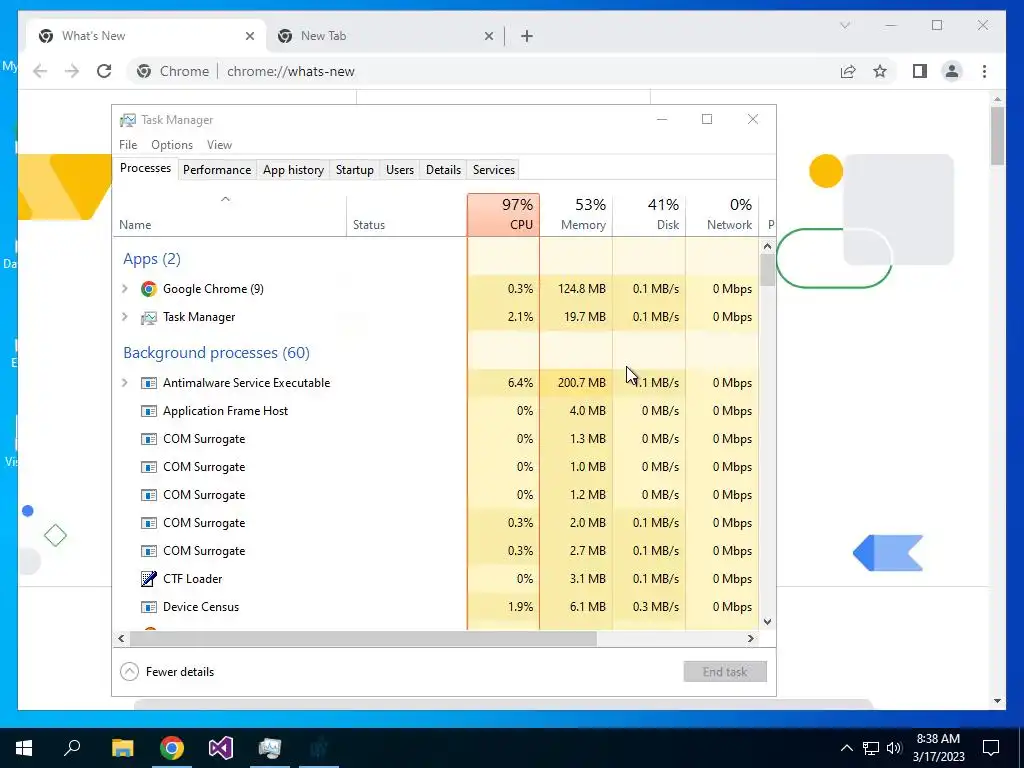The width and height of the screenshot is (1024, 768).
Task: Switch to the App history tab
Action: tap(293, 170)
